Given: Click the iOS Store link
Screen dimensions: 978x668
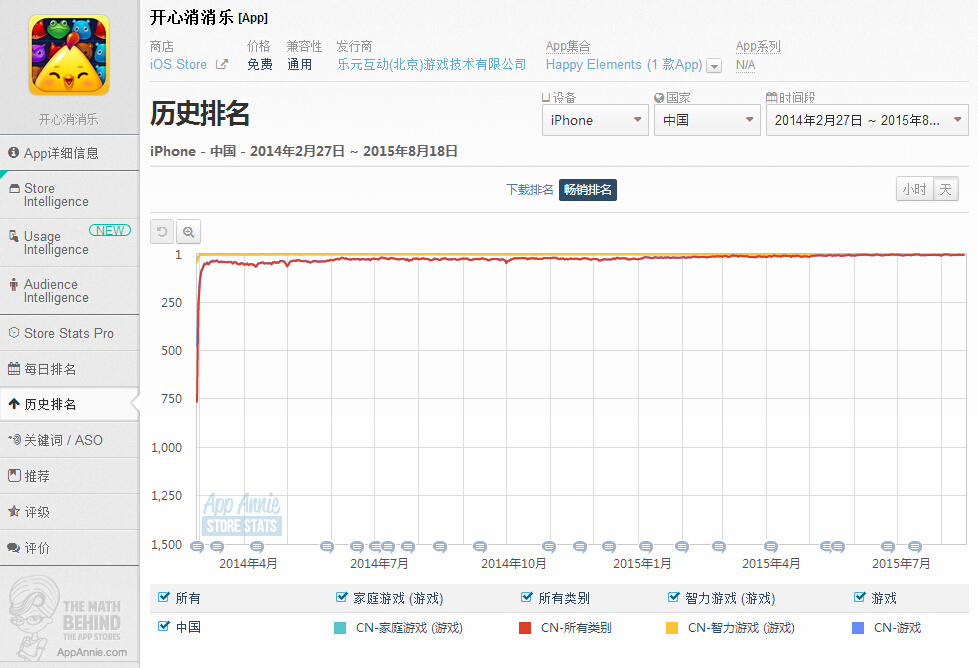Looking at the screenshot, I should tap(178, 64).
